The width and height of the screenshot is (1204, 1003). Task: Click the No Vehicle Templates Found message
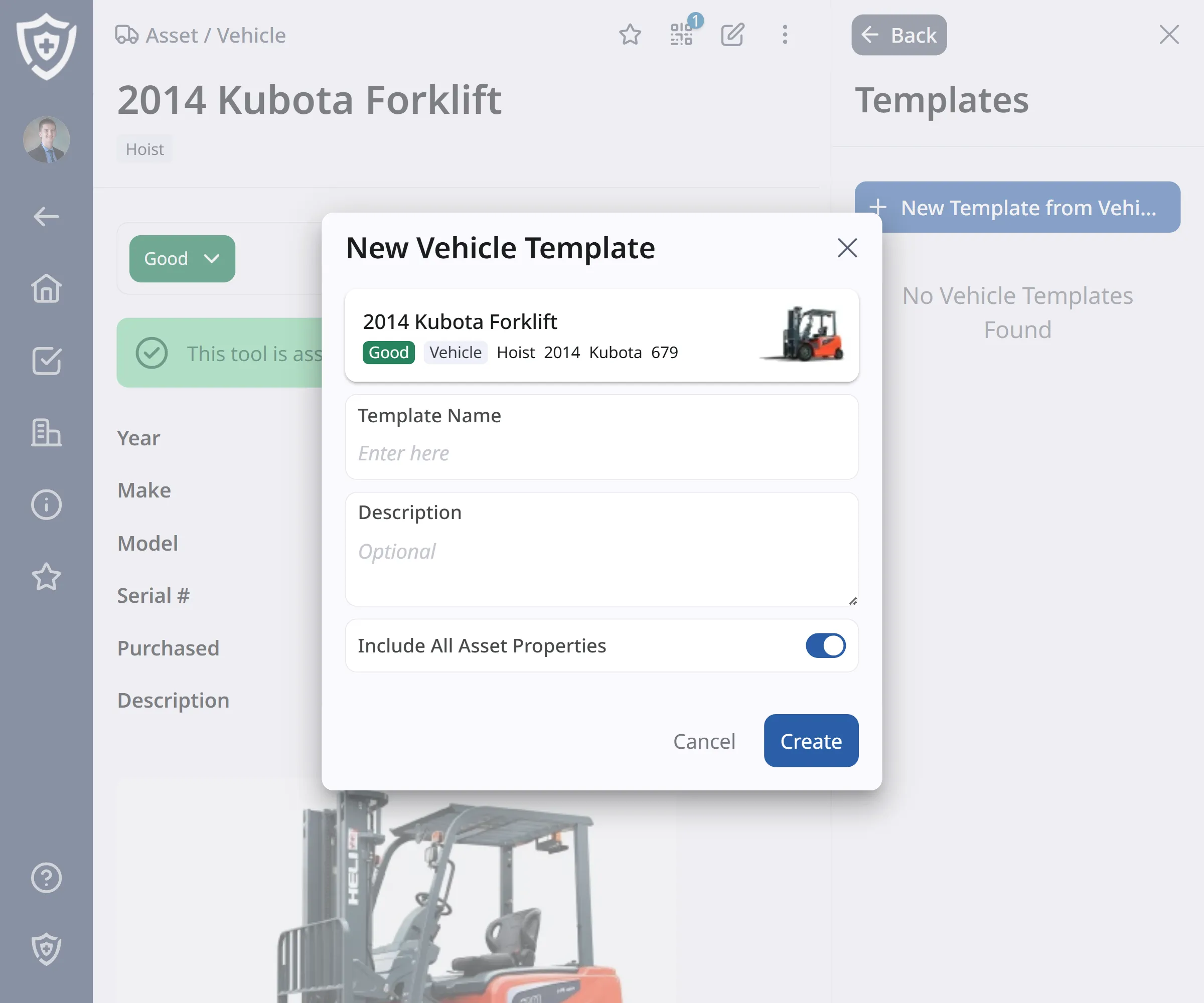tap(1018, 313)
